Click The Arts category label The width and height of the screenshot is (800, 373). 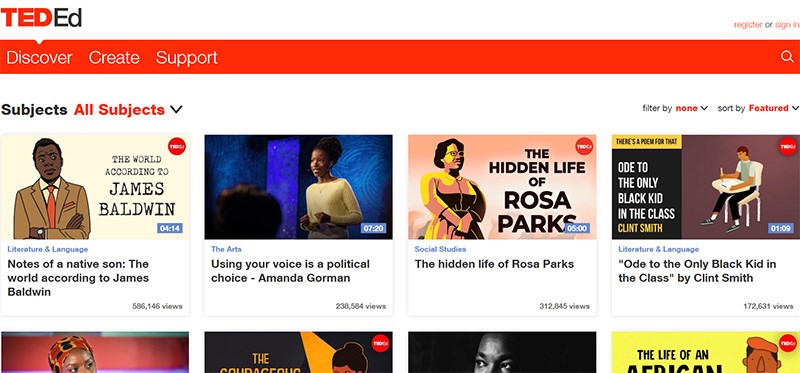click(226, 249)
